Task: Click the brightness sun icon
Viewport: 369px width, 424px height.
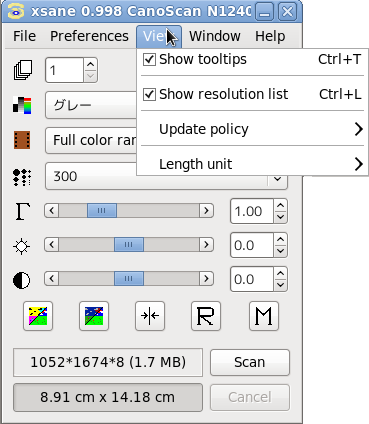Action: click(22, 246)
